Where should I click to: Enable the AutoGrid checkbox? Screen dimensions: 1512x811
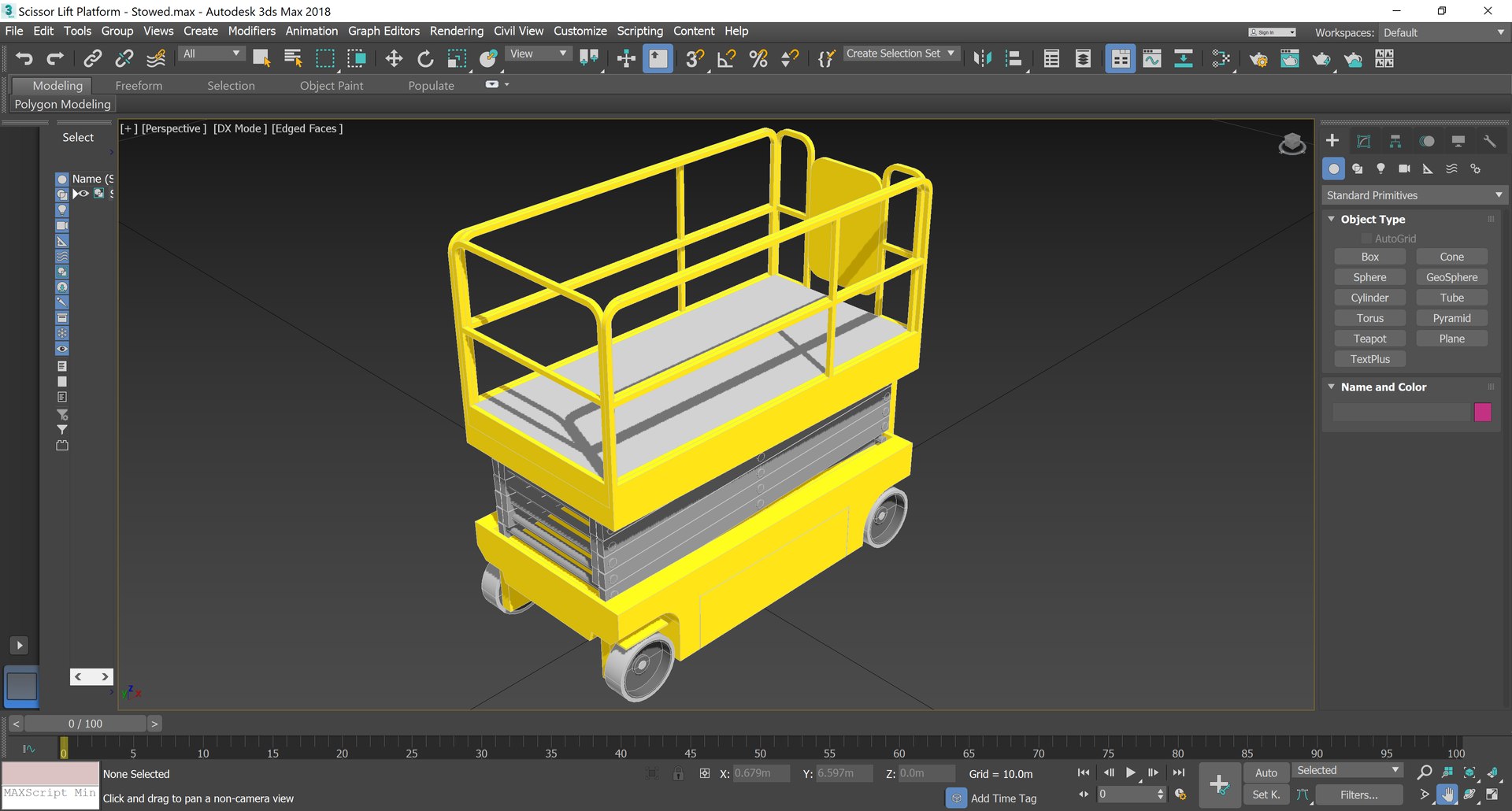(x=1367, y=239)
